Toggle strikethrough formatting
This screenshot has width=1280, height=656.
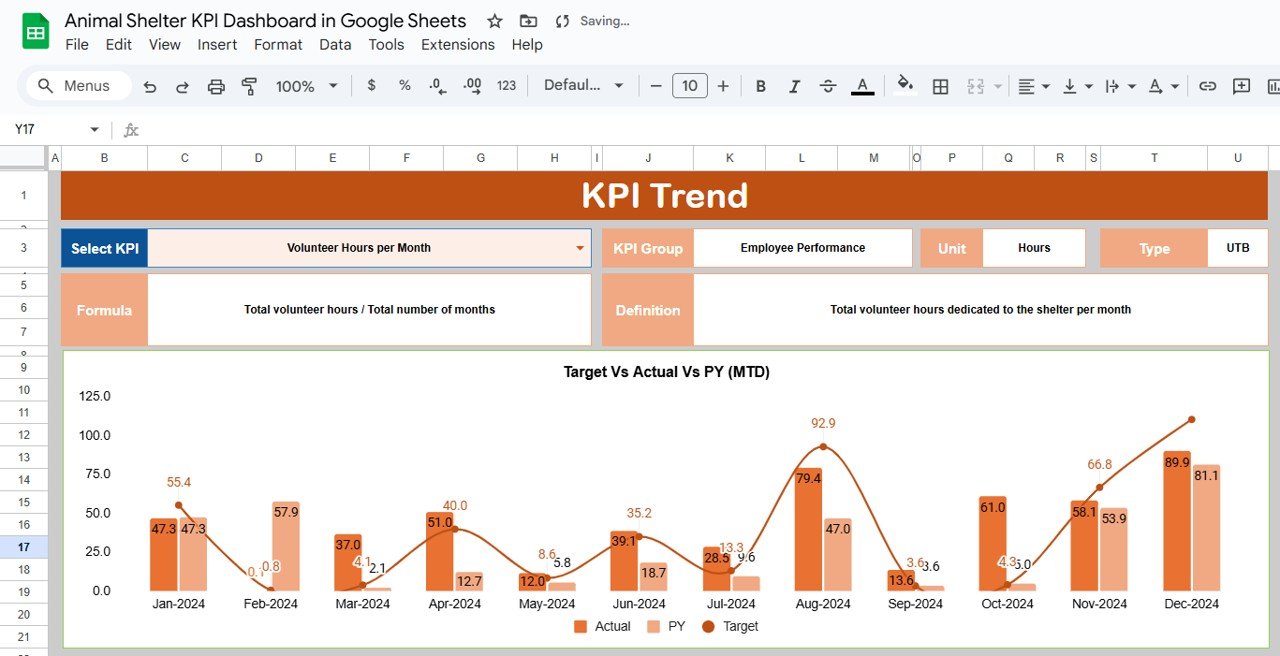tap(827, 86)
